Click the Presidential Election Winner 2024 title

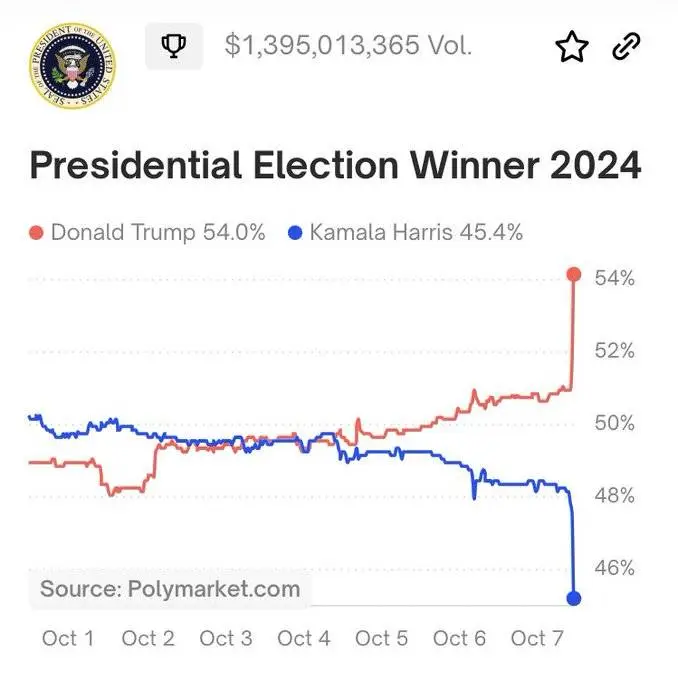pos(335,166)
